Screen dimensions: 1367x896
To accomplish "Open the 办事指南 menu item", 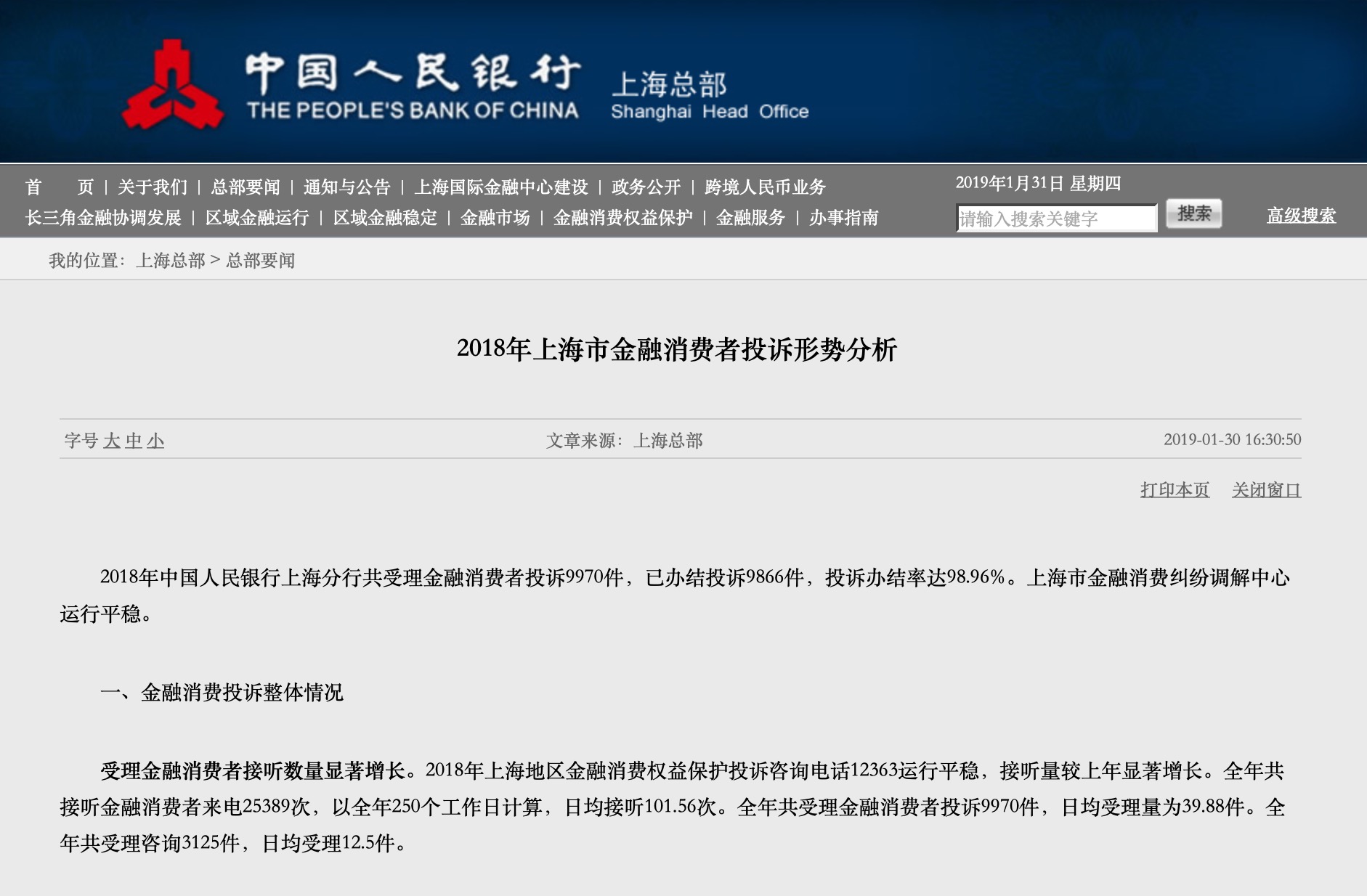I will (844, 218).
